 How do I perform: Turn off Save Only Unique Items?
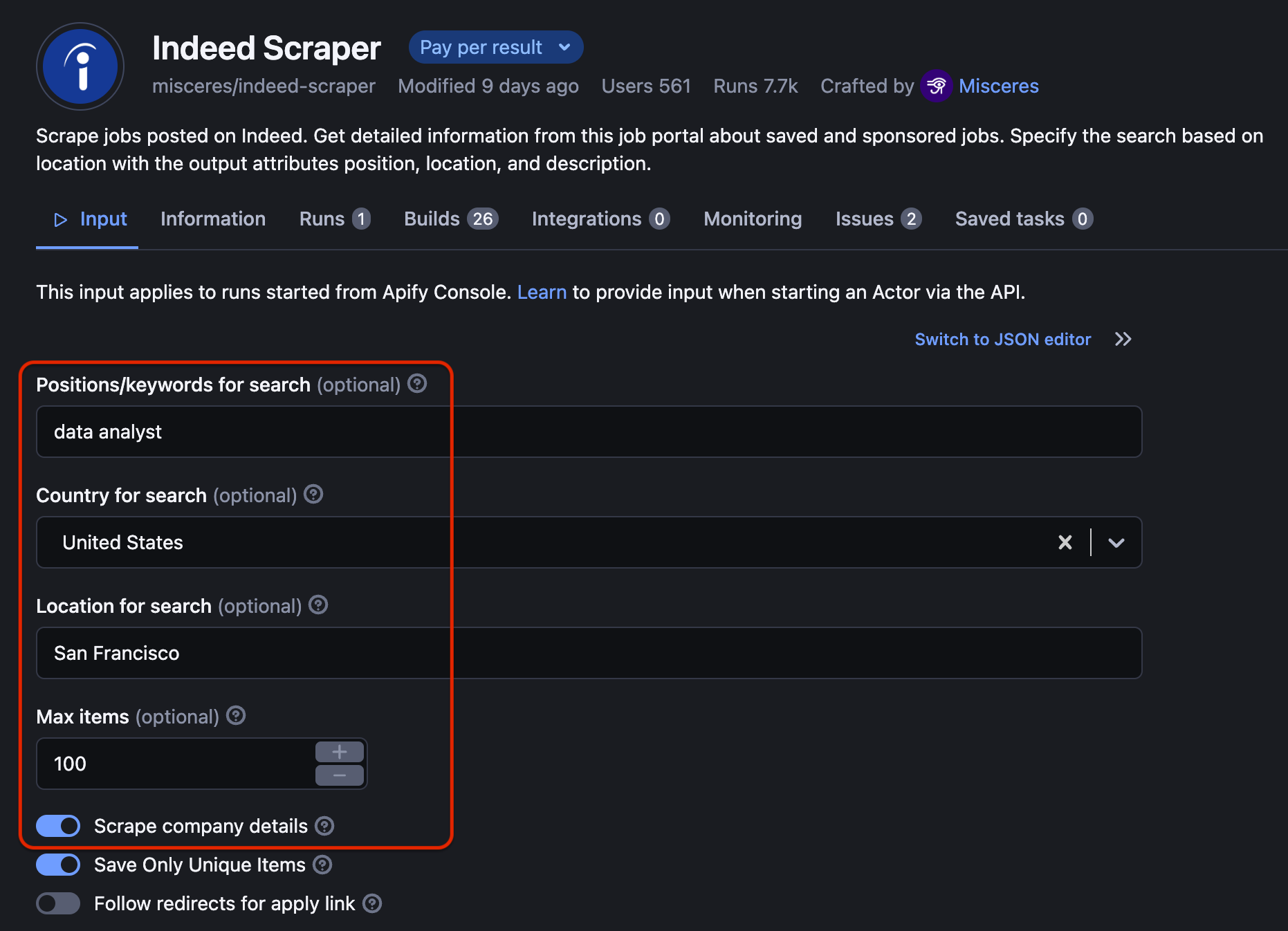pyautogui.click(x=58, y=865)
